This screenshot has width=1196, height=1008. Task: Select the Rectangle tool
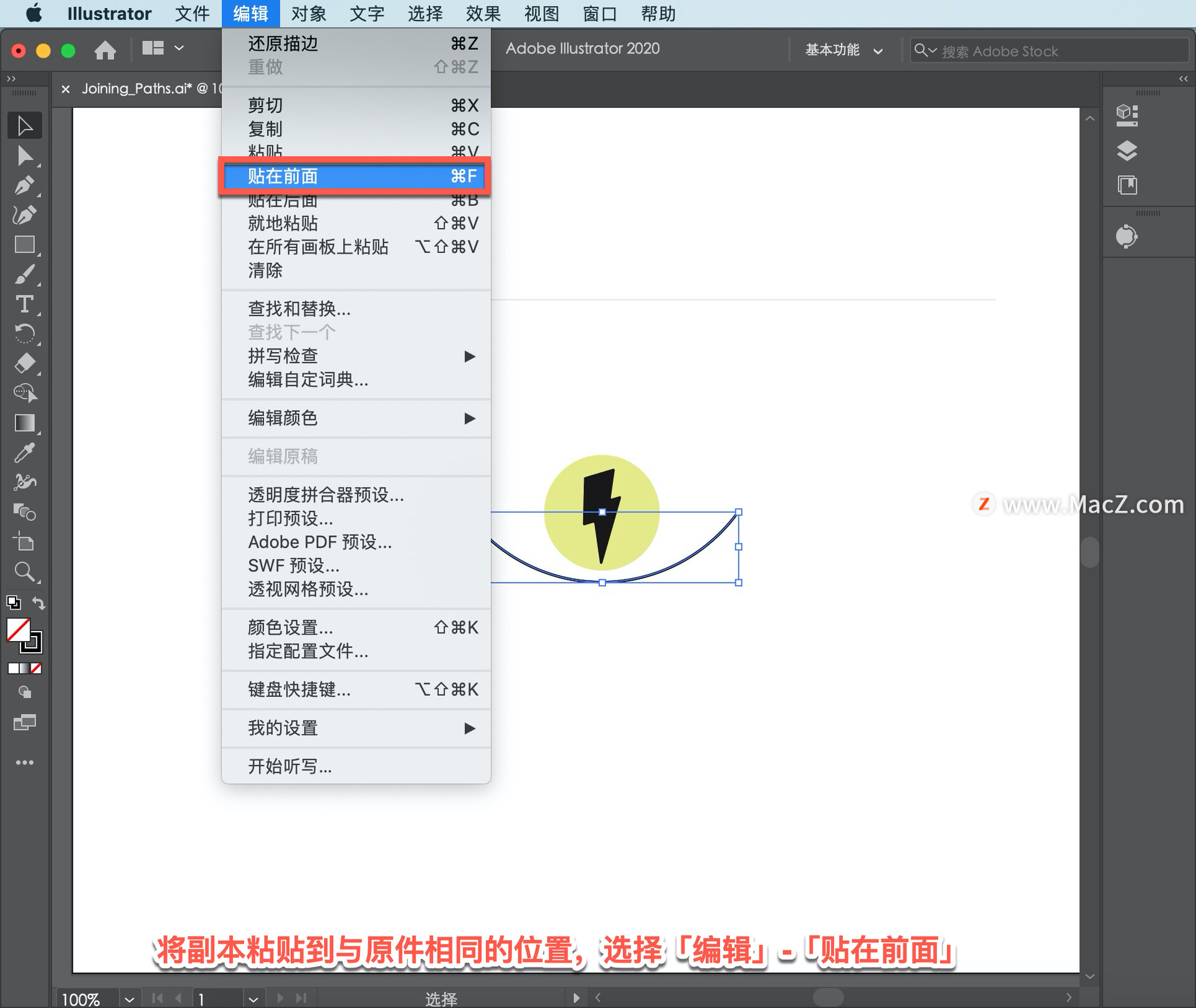pyautogui.click(x=24, y=245)
